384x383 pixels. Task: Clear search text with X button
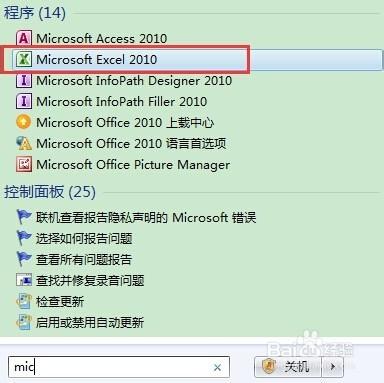217,367
